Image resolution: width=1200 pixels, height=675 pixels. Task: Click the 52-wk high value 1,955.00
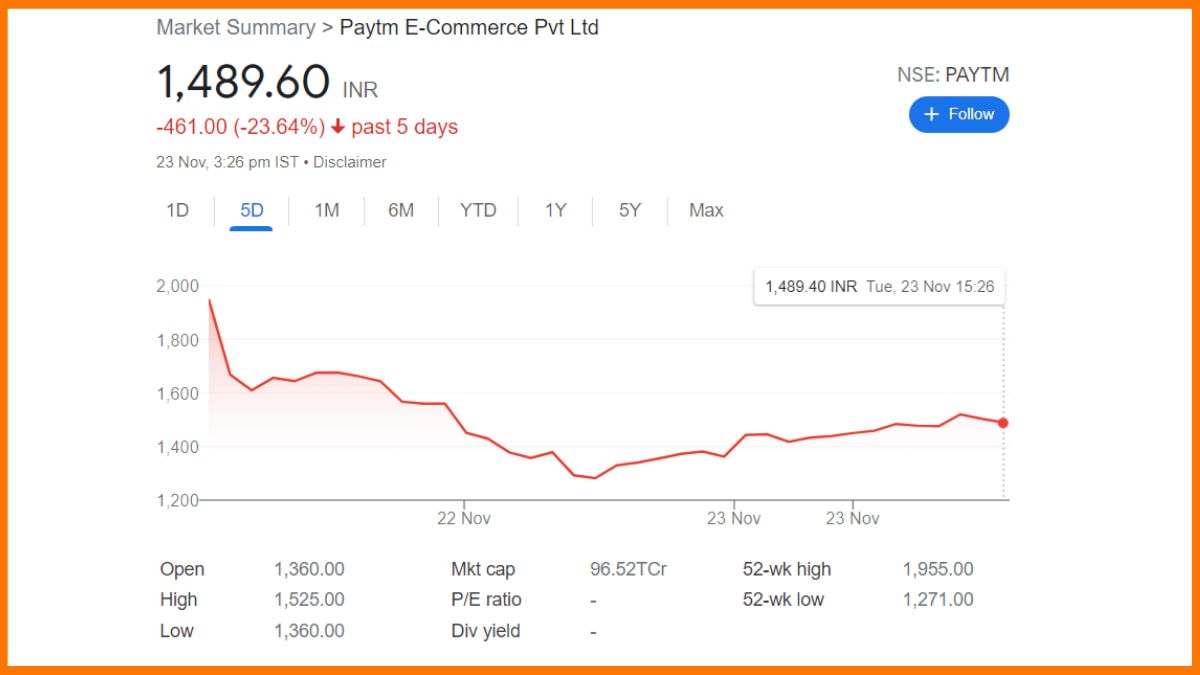click(x=937, y=569)
